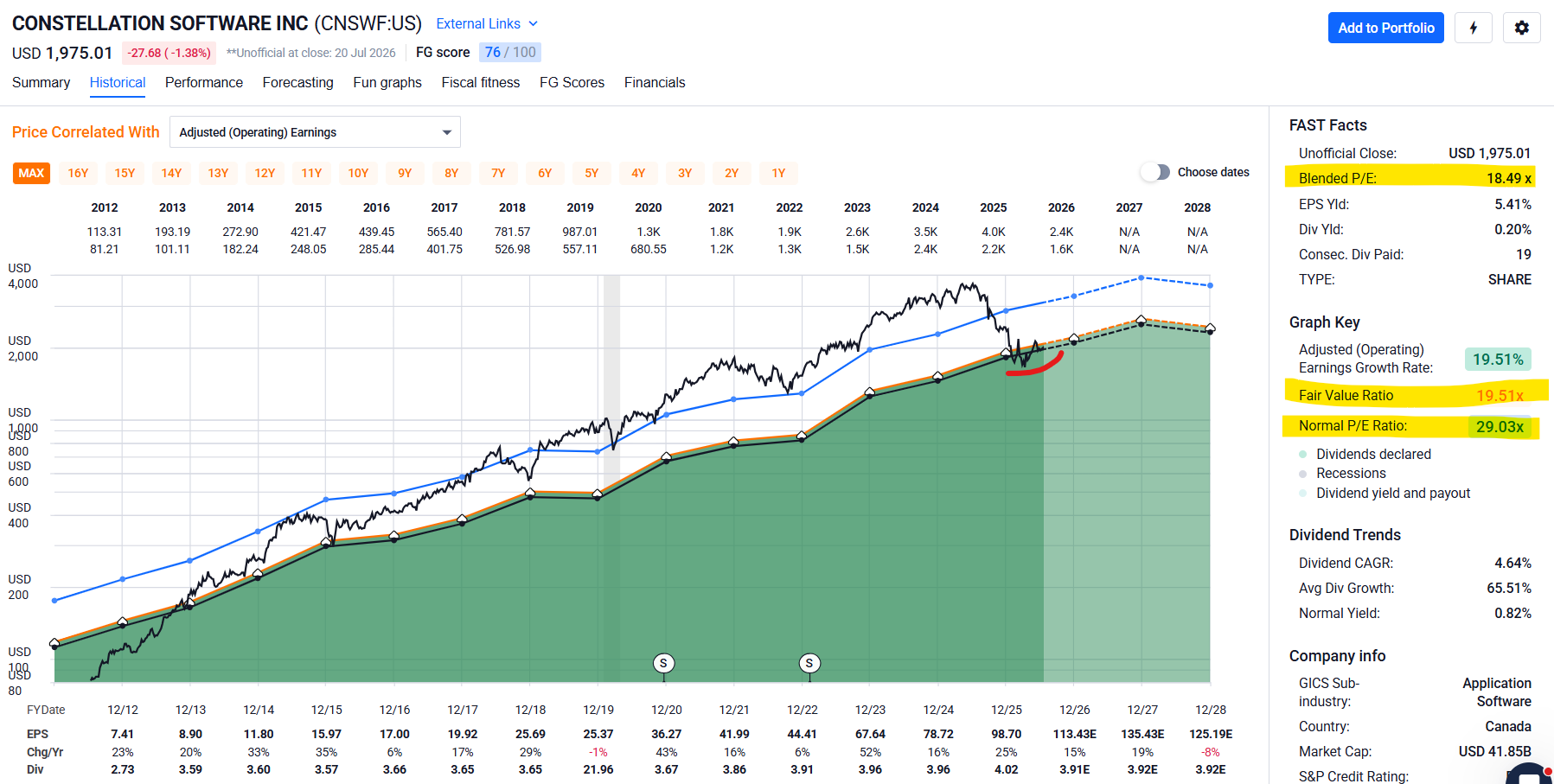Viewport: 1554px width, 784px height.
Task: Select the 10Y time range
Action: [358, 173]
